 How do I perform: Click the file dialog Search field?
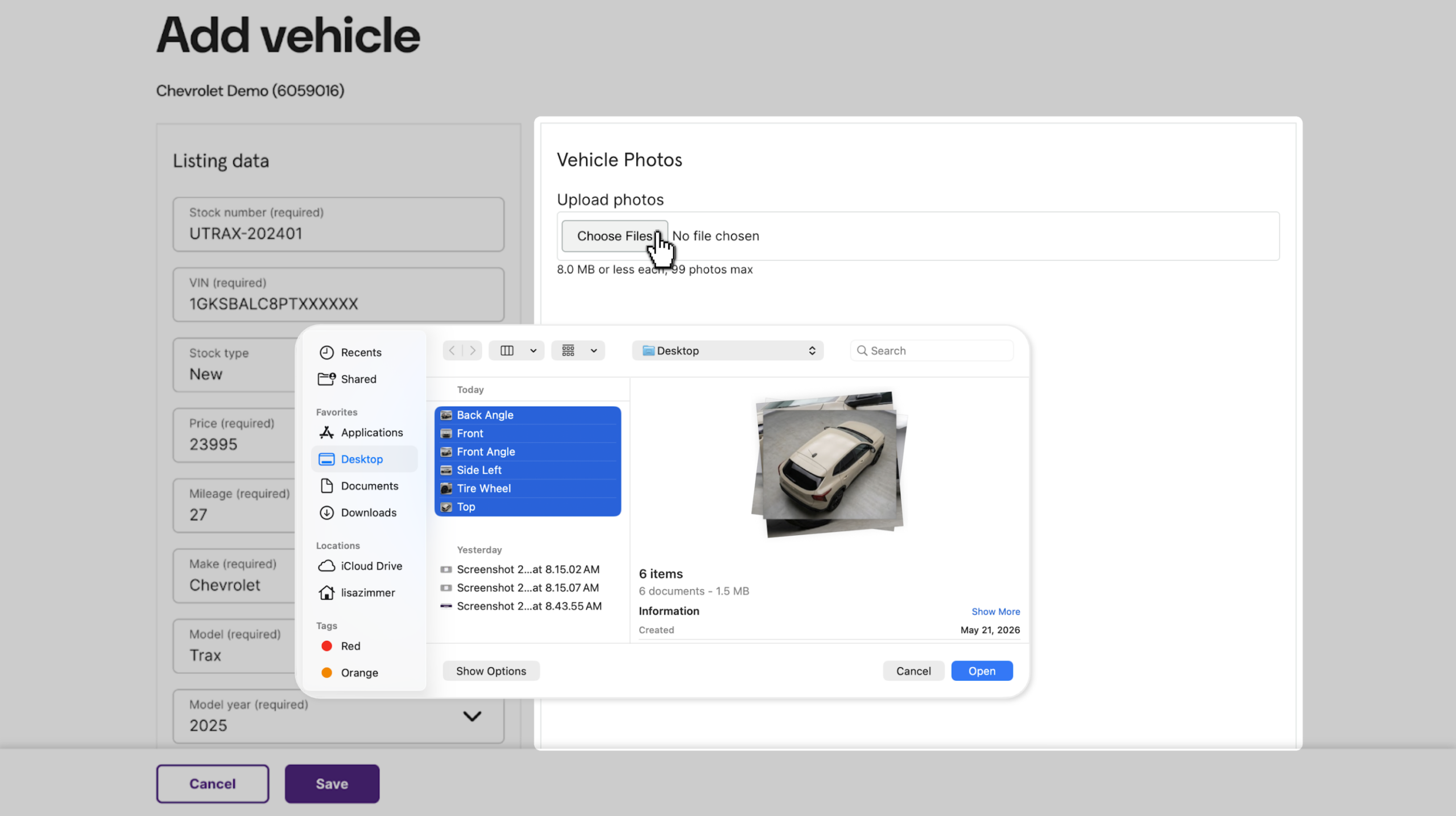[x=932, y=350]
